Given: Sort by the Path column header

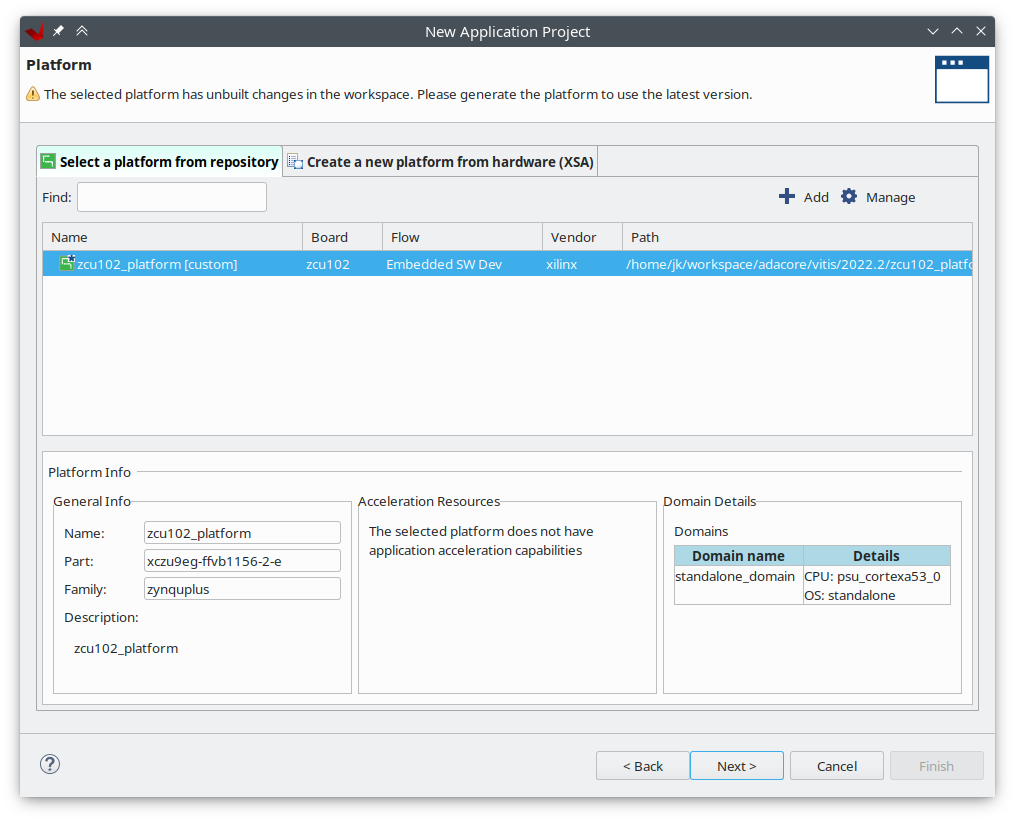Looking at the screenshot, I should [798, 237].
